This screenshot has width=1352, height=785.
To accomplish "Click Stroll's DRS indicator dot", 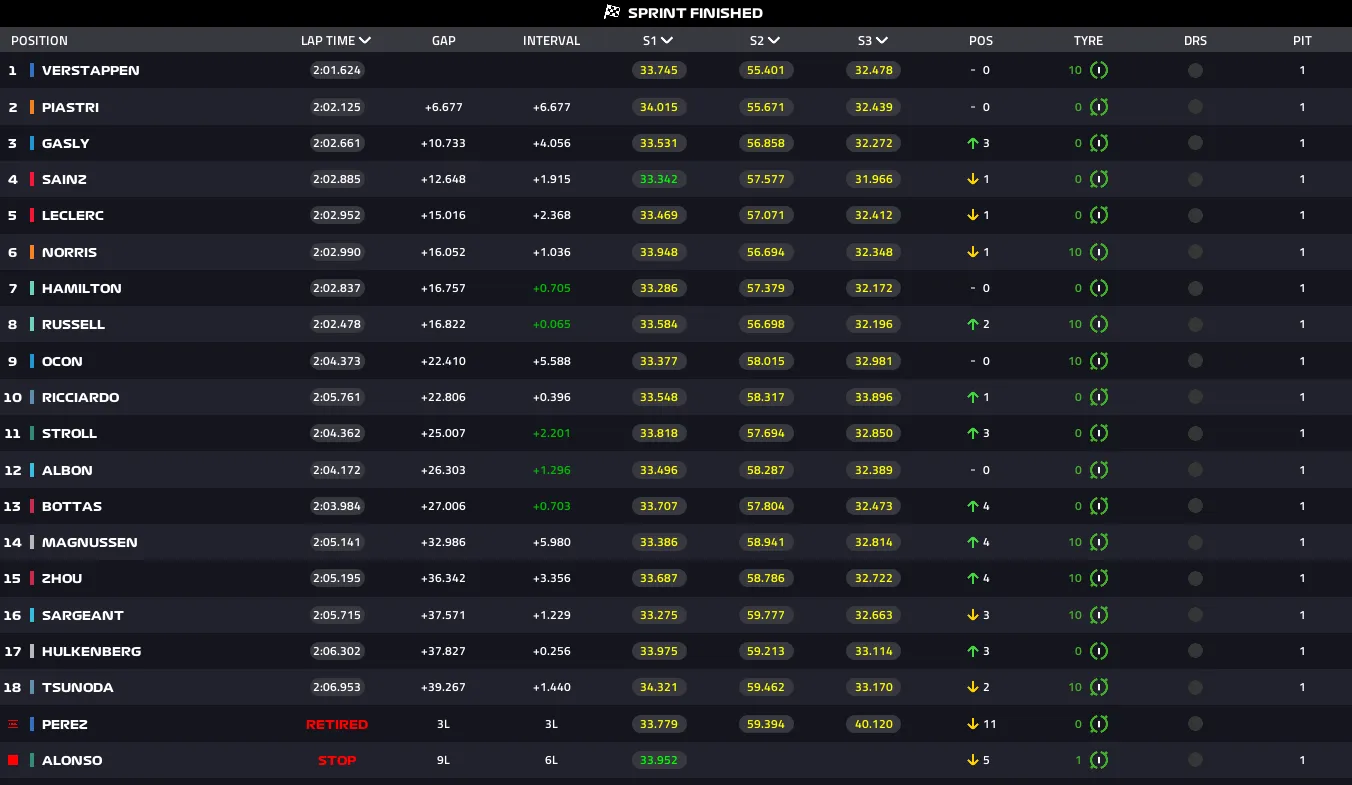I will [x=1195, y=433].
